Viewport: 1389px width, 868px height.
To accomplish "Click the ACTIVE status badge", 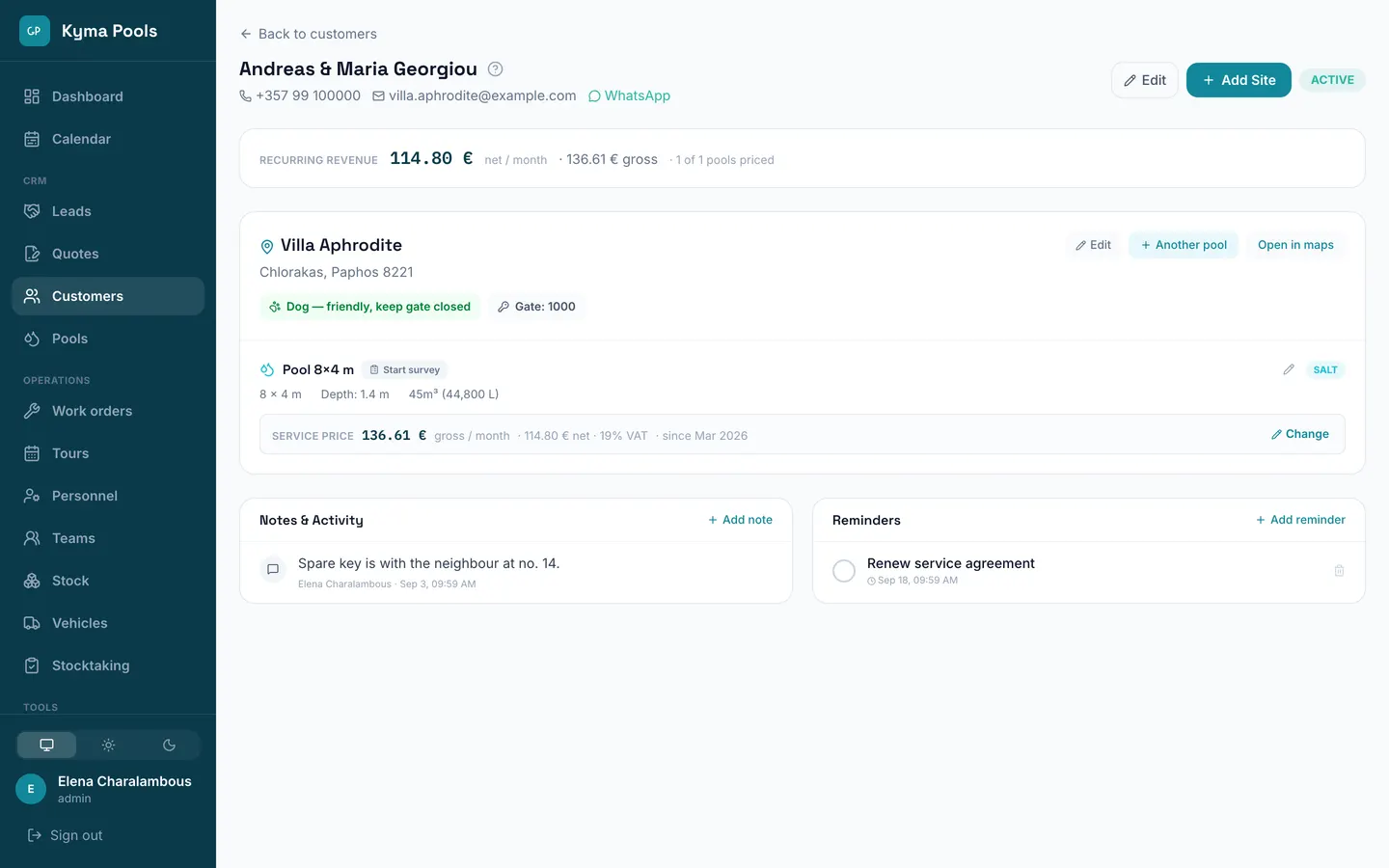I will [1332, 80].
